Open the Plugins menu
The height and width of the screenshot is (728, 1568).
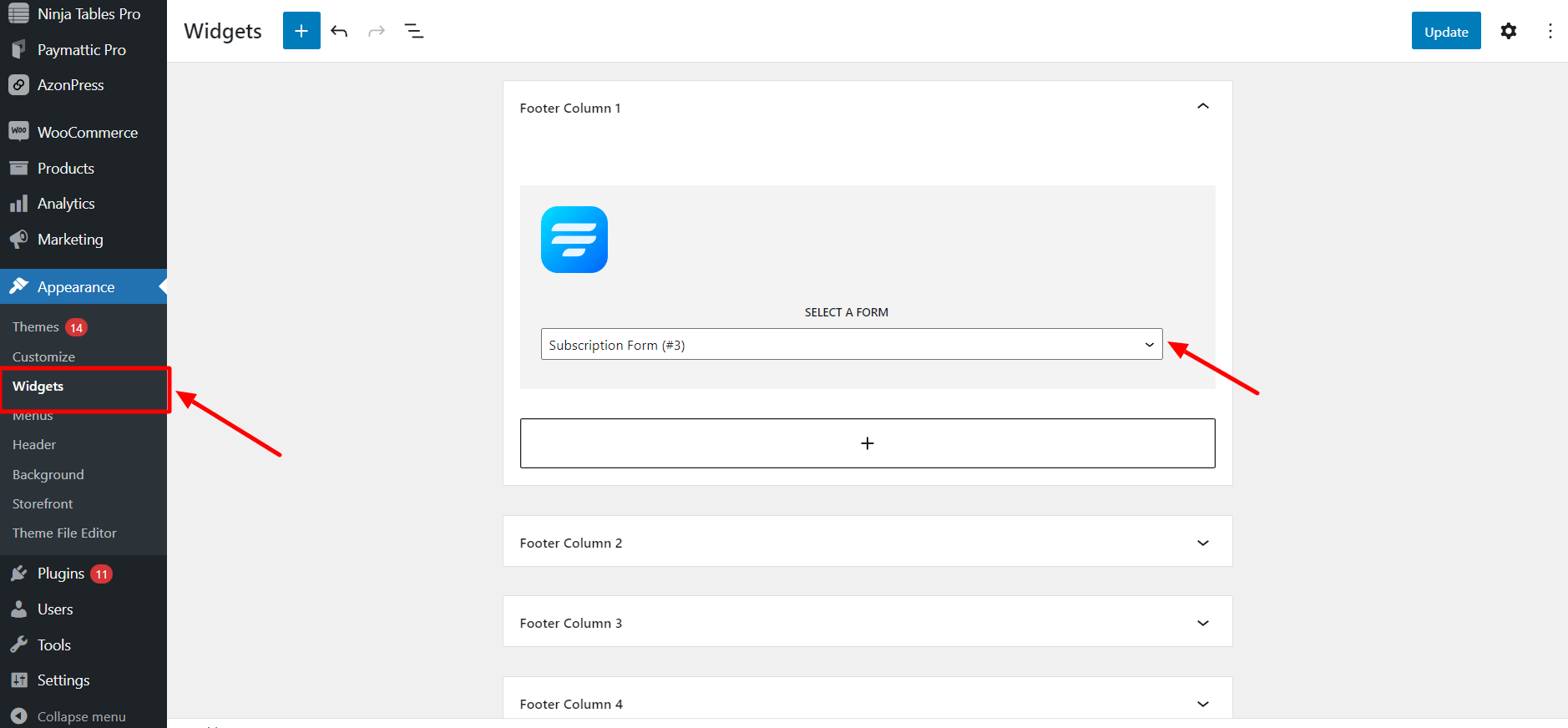(61, 574)
